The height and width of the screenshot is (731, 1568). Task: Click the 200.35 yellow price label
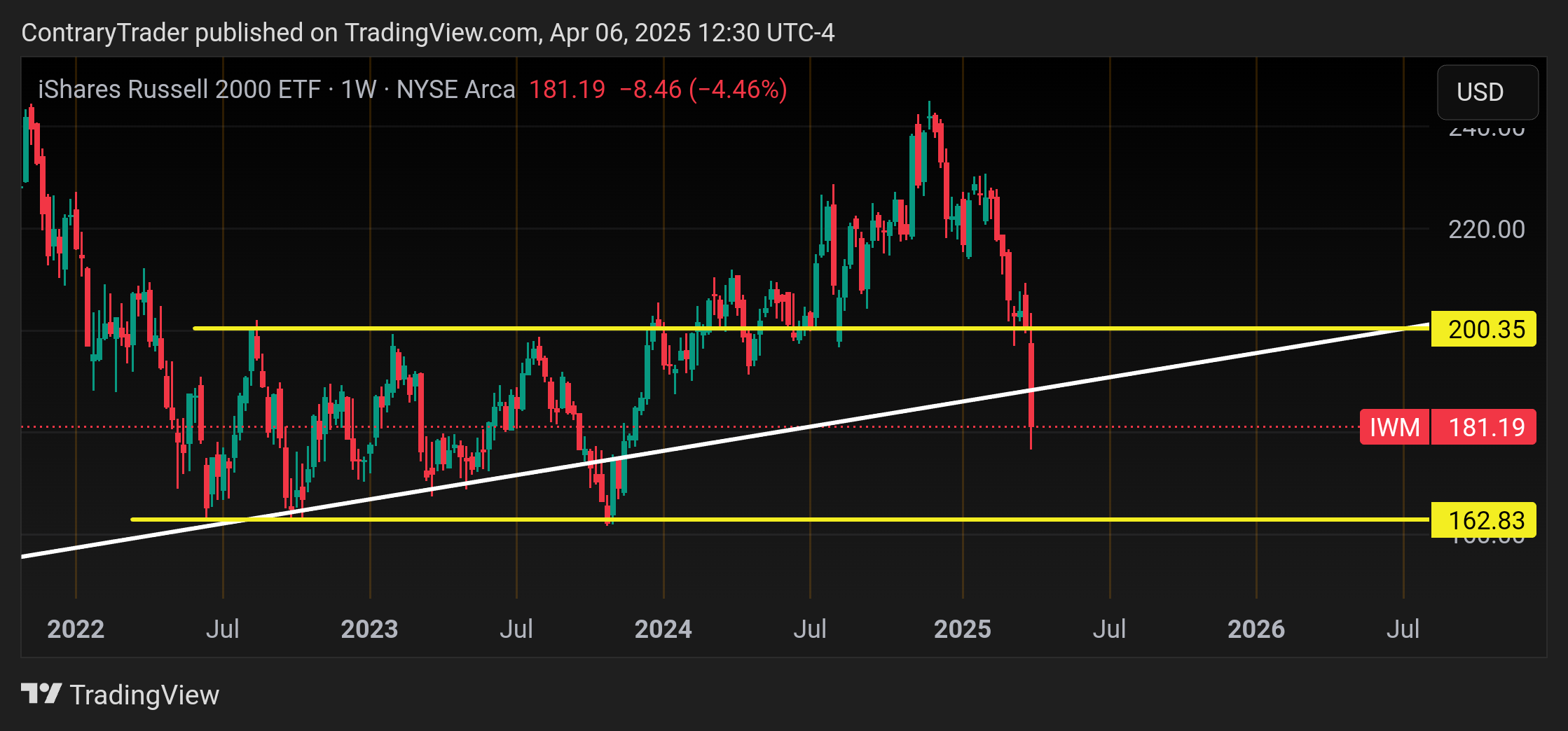point(1483,329)
